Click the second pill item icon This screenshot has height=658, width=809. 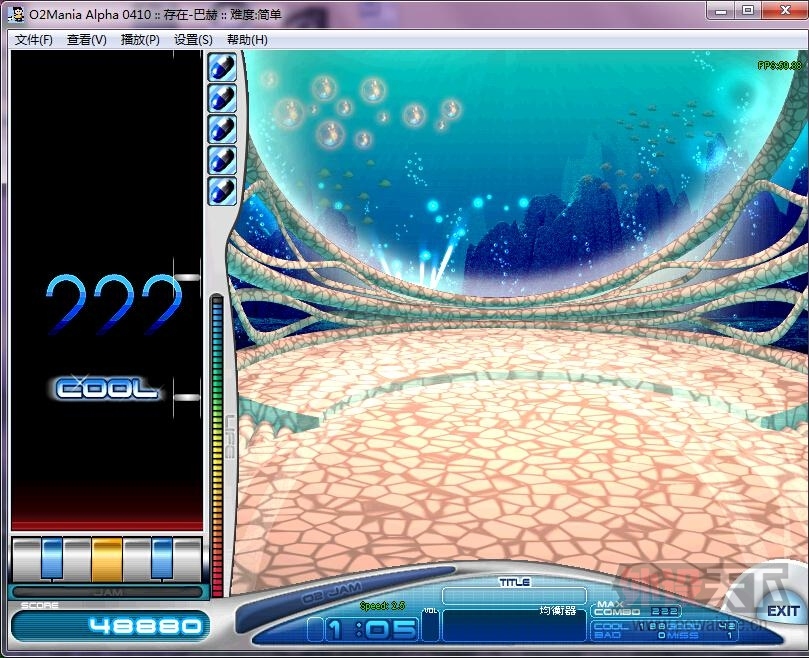click(x=222, y=98)
